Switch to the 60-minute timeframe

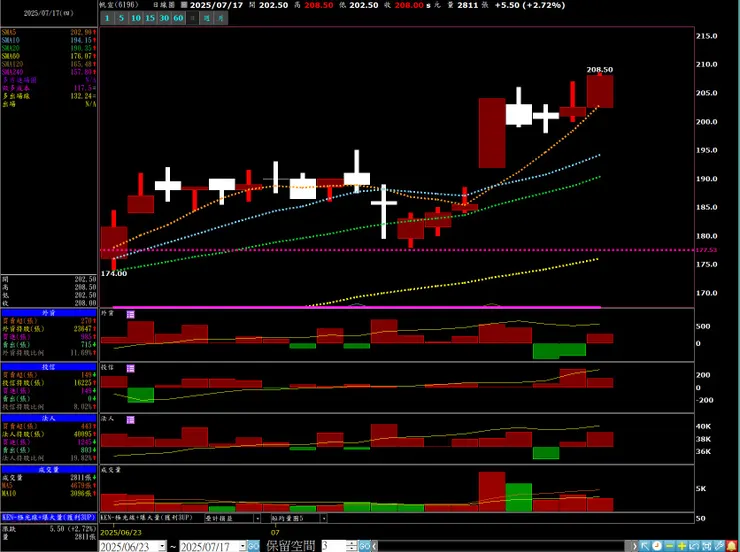coord(178,18)
